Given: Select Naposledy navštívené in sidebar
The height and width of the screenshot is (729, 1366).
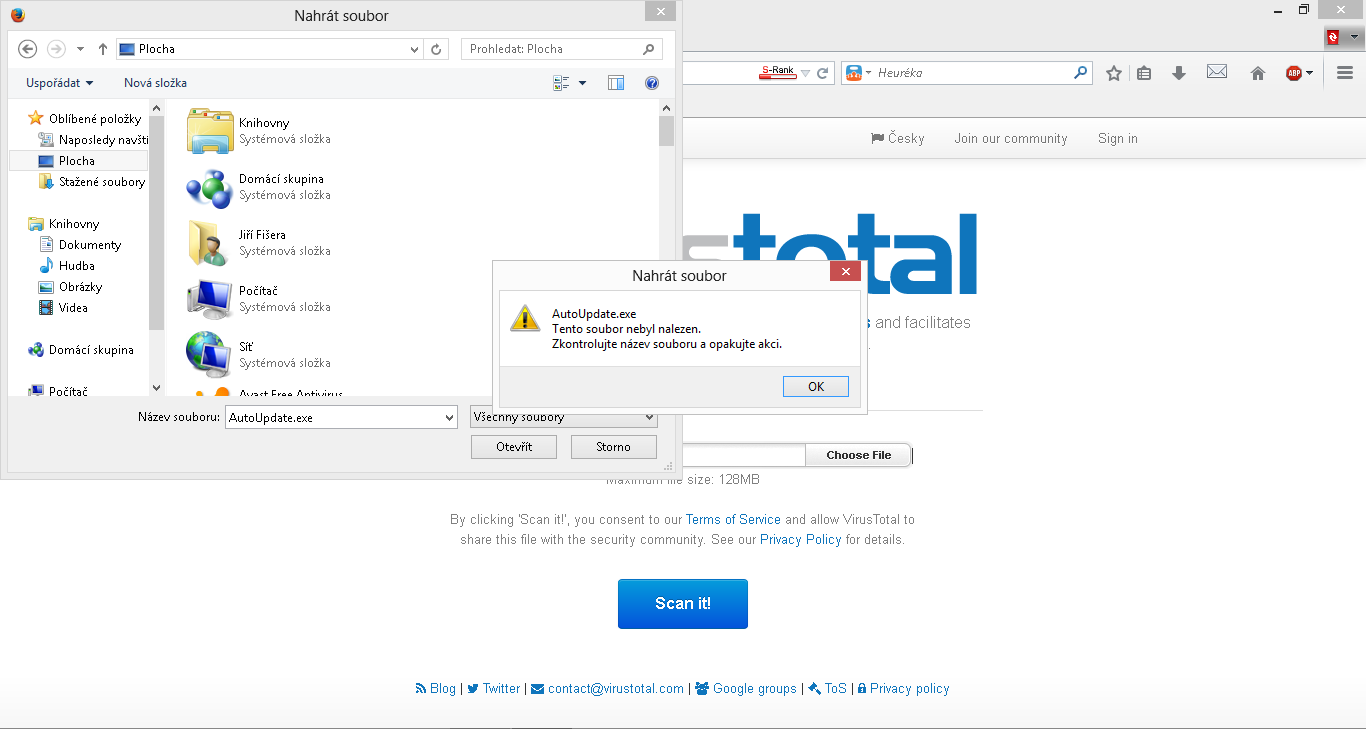Looking at the screenshot, I should 93,140.
